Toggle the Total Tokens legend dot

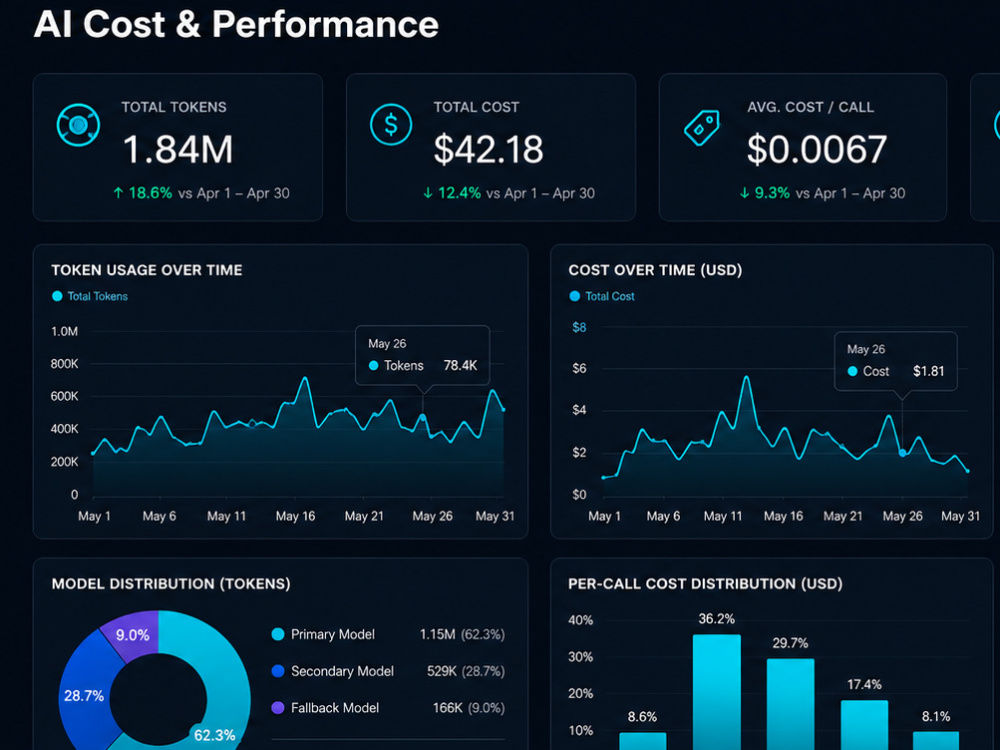tap(57, 296)
